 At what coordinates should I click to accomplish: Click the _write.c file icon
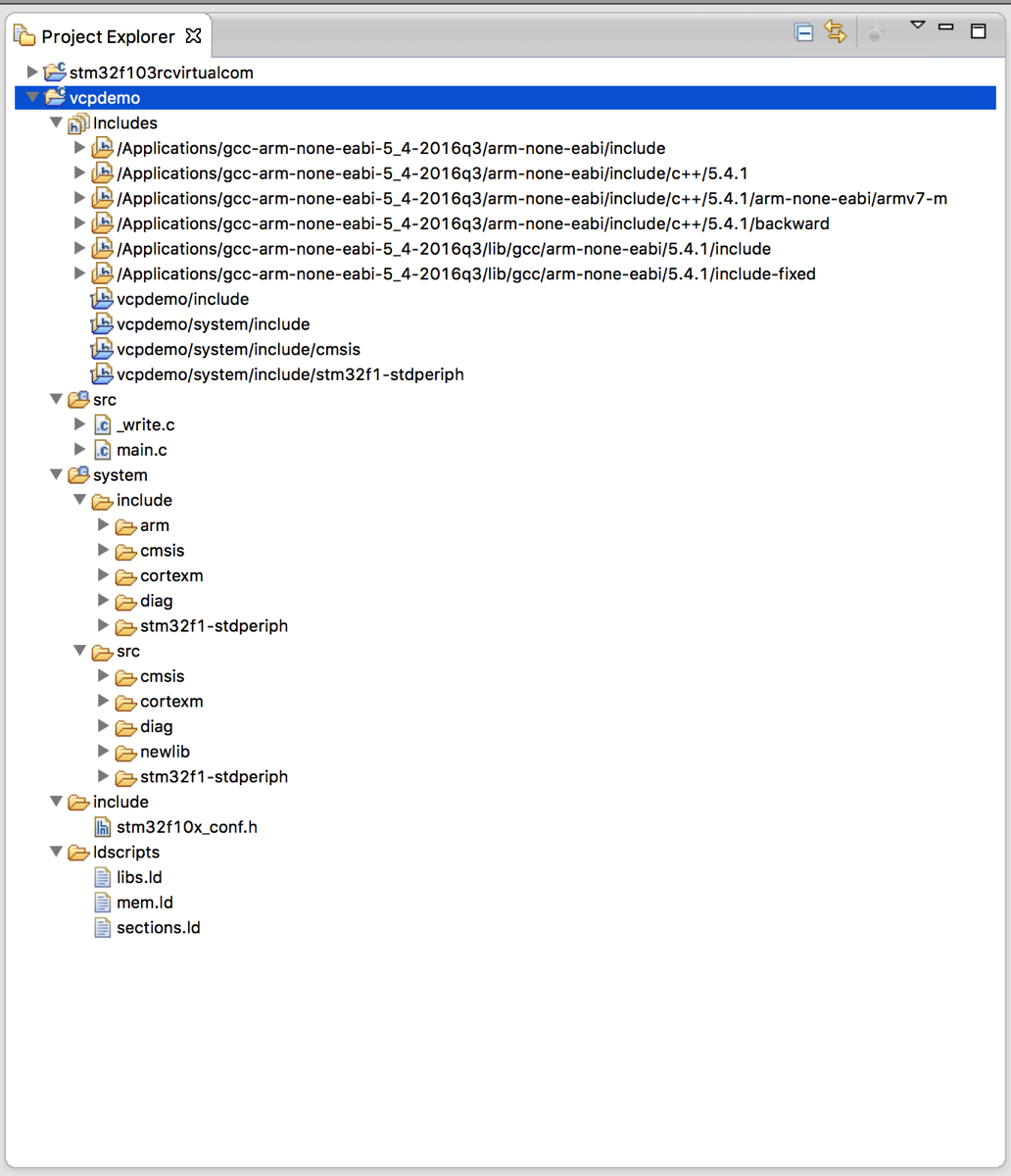pos(102,425)
